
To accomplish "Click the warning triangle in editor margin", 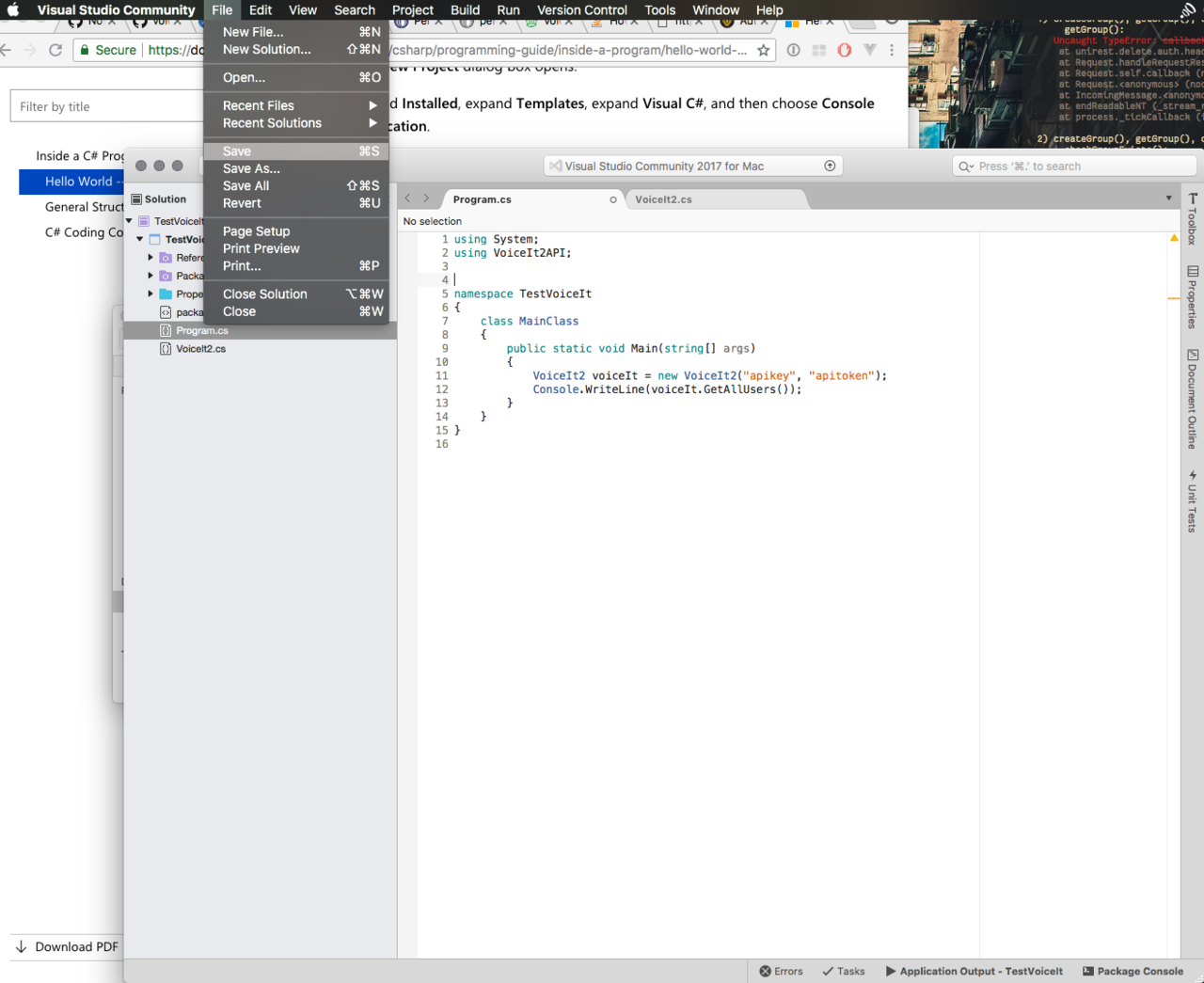I will [x=1174, y=238].
